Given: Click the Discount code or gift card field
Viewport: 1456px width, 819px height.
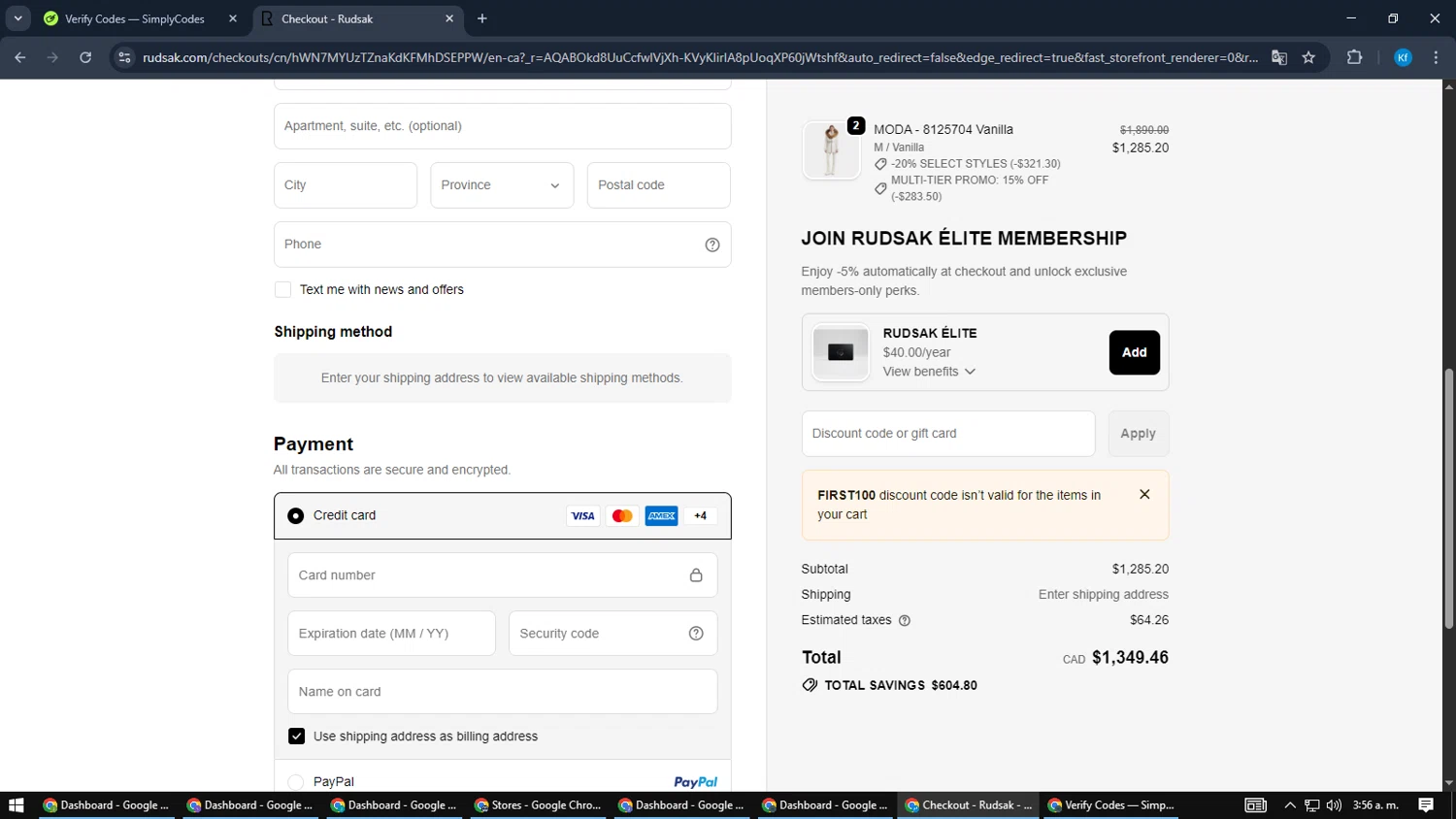Looking at the screenshot, I should click(x=948, y=434).
